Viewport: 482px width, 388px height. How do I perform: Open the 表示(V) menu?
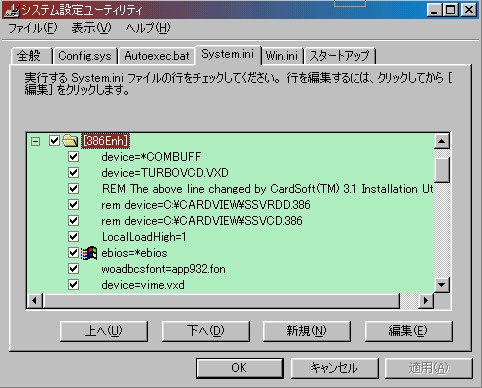(x=91, y=28)
